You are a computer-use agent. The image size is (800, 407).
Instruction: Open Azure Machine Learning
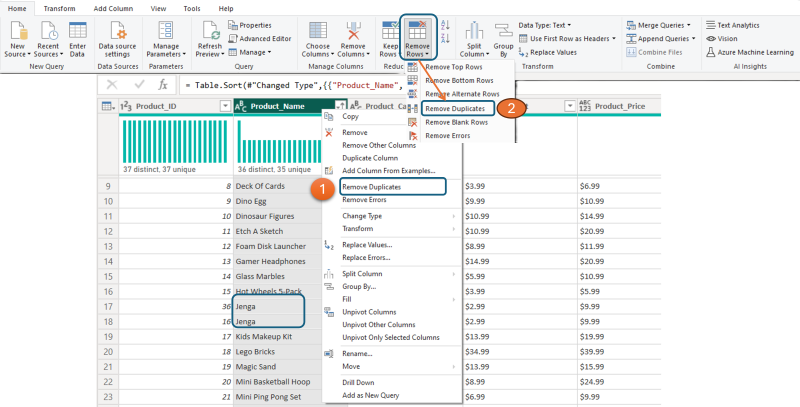point(750,52)
